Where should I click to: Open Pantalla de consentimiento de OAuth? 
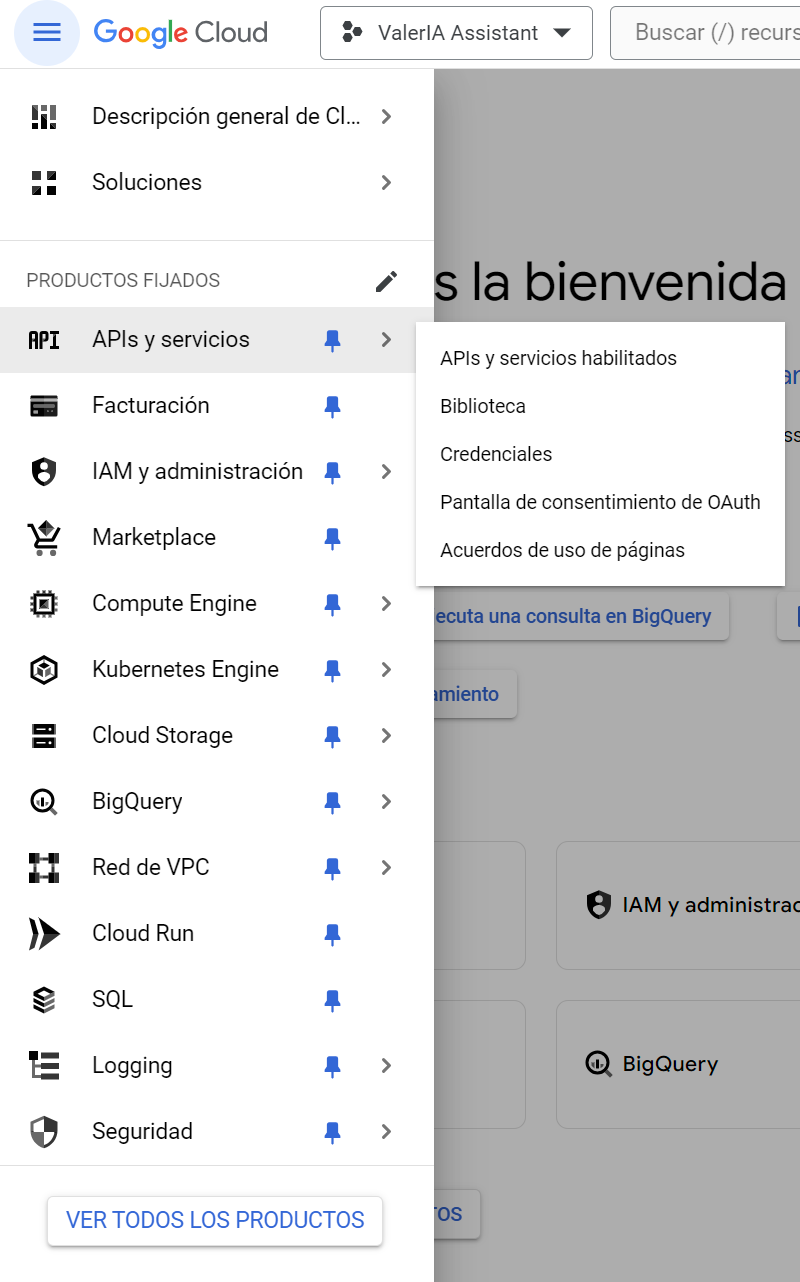(x=600, y=502)
